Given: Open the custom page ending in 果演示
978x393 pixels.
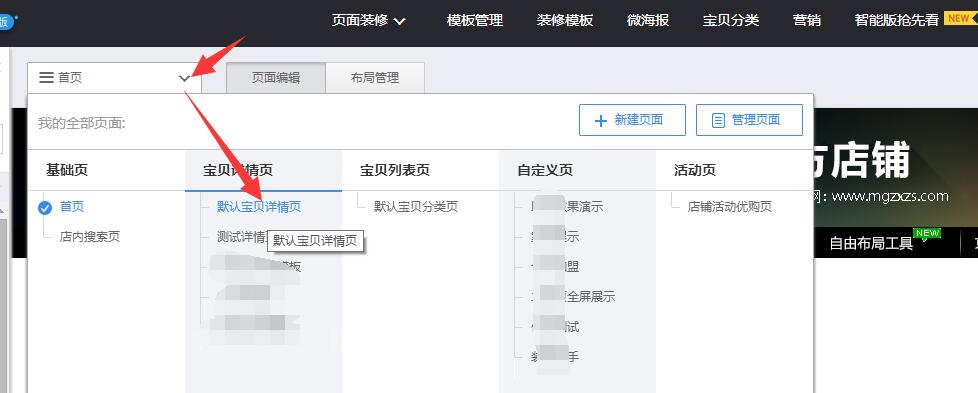Looking at the screenshot, I should click(566, 206).
